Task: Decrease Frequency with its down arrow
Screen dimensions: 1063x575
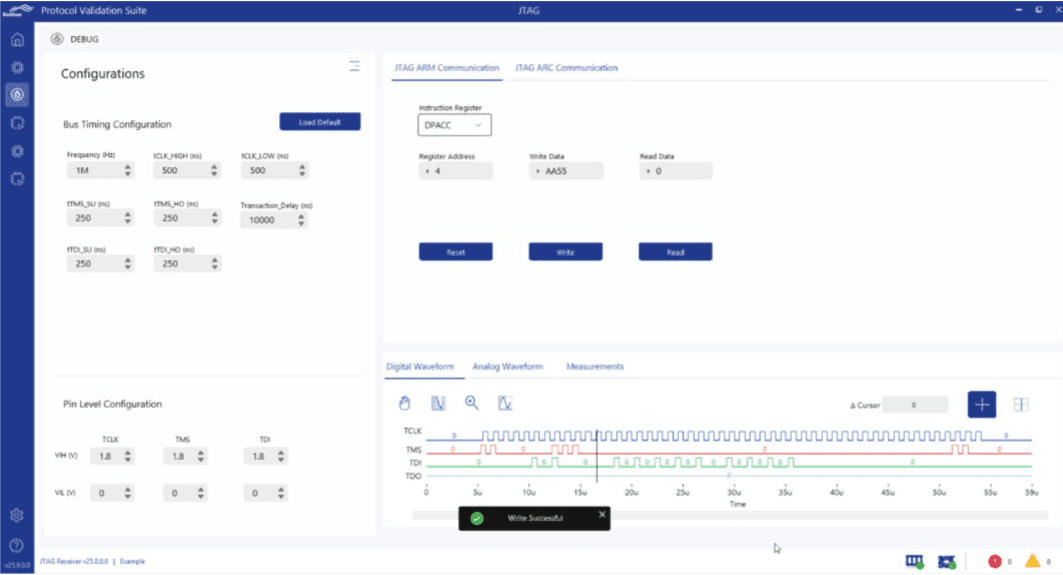Action: point(127,174)
